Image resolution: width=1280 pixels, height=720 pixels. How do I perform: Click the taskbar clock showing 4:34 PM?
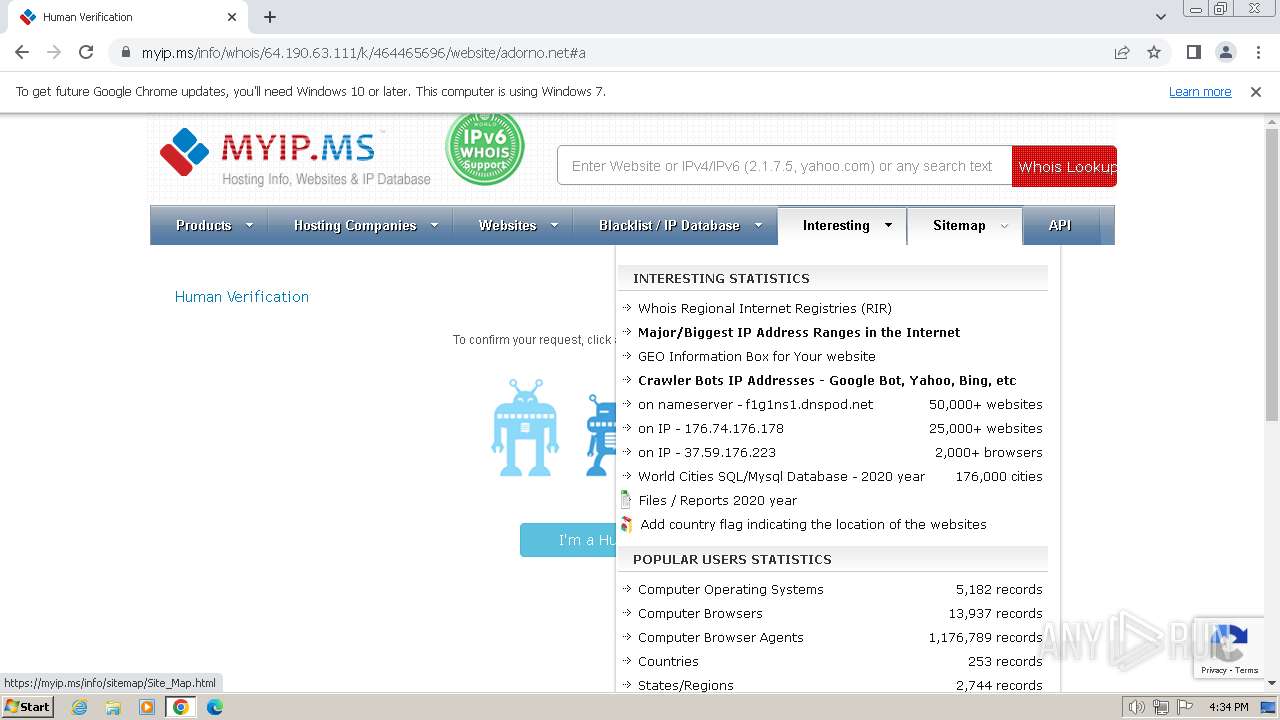tap(1228, 707)
